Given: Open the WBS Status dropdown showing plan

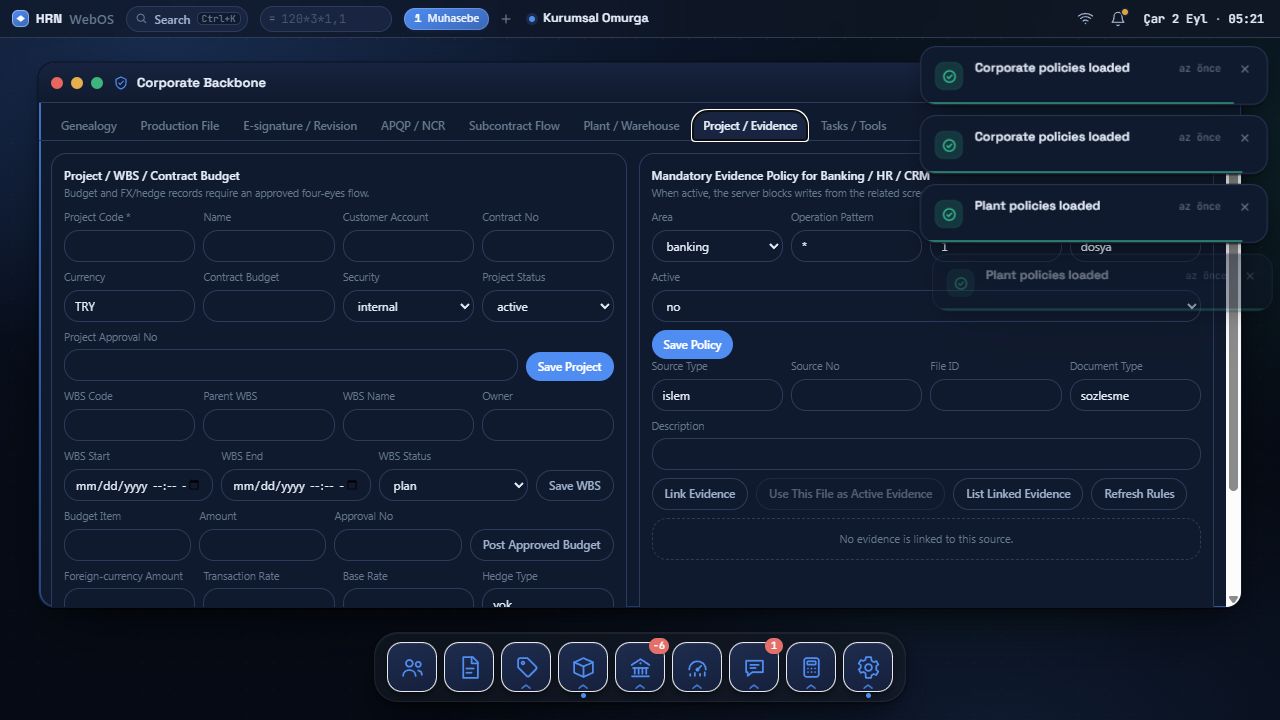Looking at the screenshot, I should (x=453, y=485).
